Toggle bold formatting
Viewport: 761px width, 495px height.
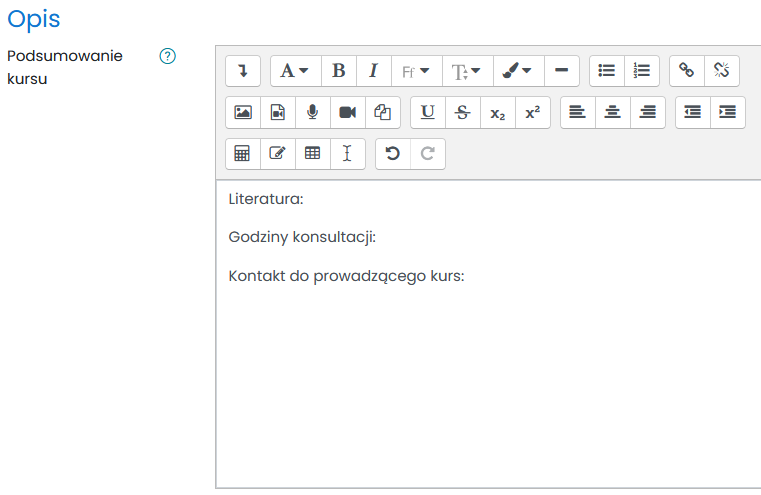tap(338, 71)
